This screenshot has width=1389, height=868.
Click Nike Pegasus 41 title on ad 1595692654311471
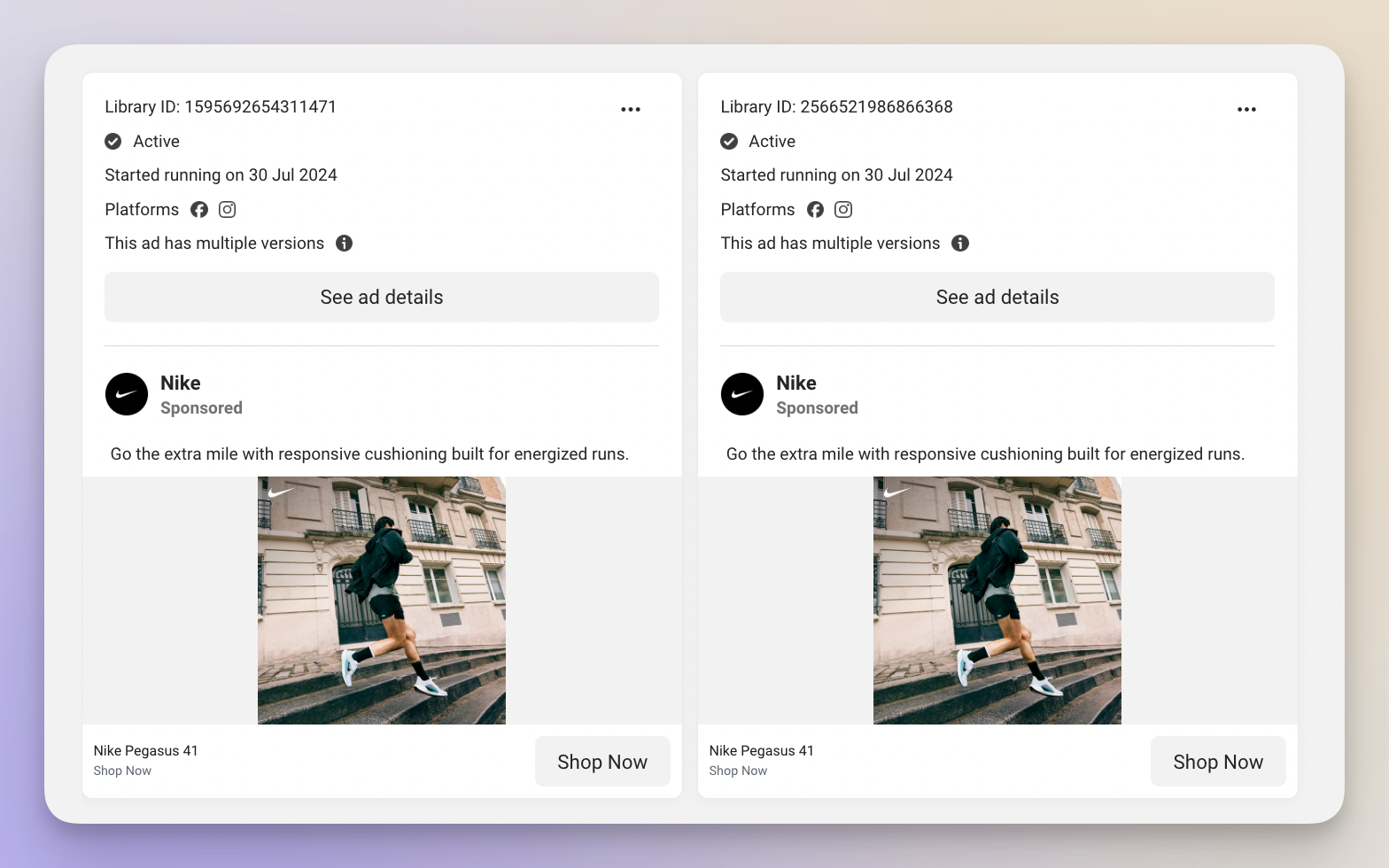coord(146,751)
